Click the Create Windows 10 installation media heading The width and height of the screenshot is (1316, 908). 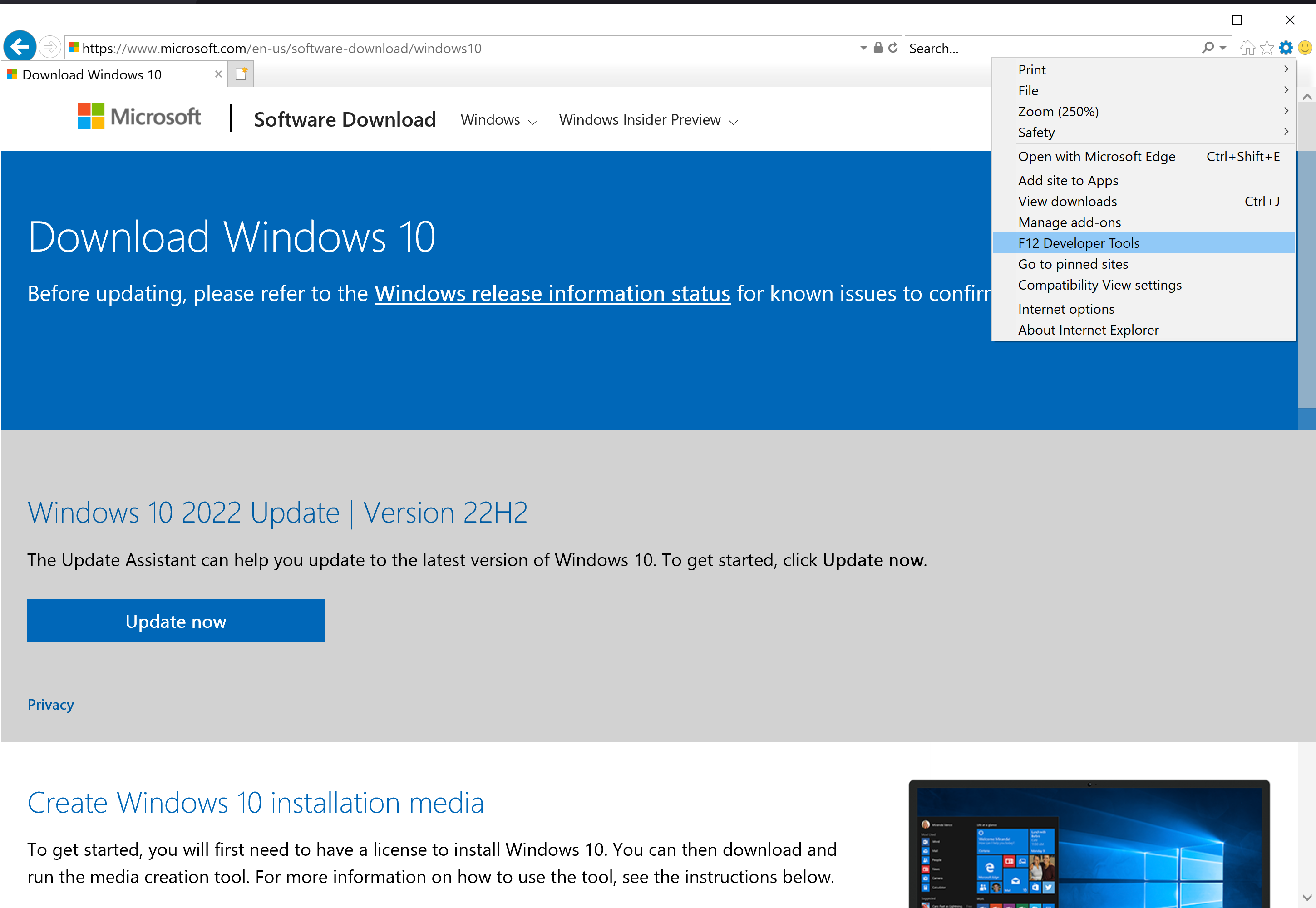[x=256, y=803]
